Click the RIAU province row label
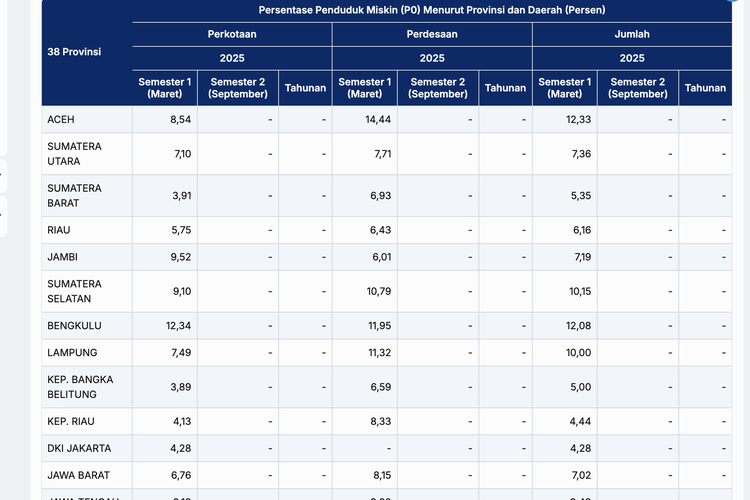This screenshot has width=750, height=500. (61, 230)
